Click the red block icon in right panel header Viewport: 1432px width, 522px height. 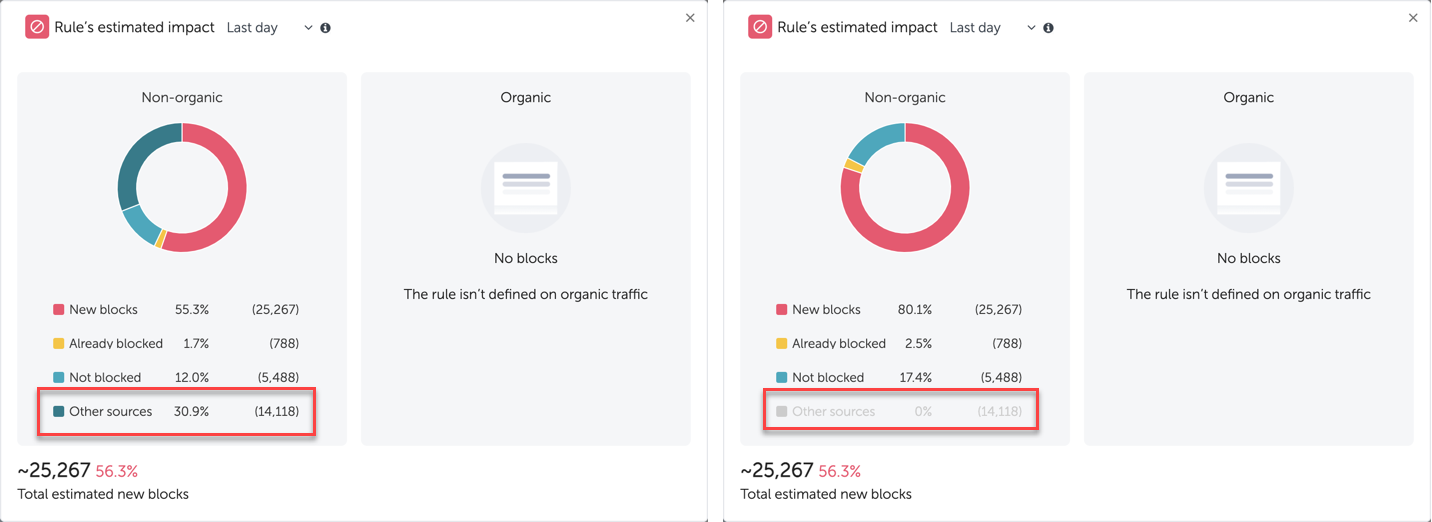760,28
